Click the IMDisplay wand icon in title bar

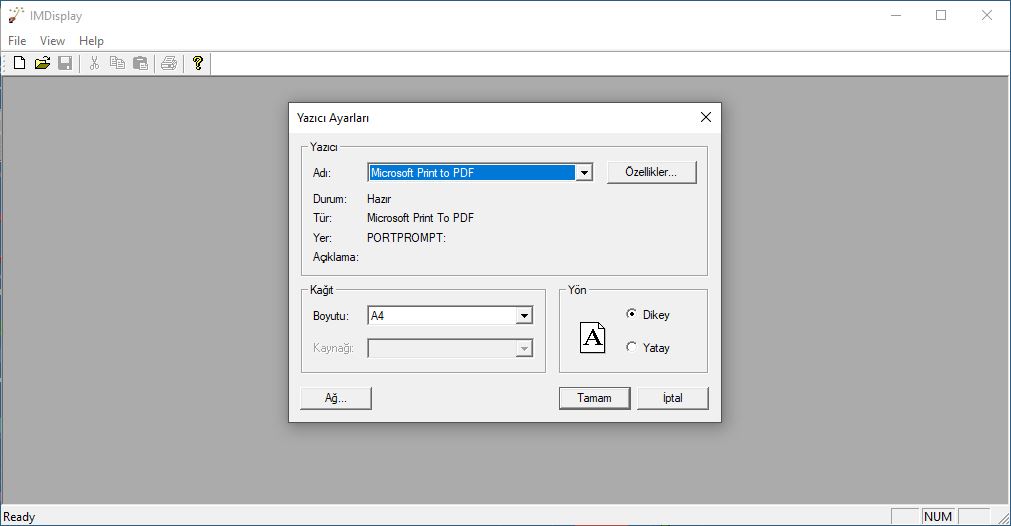[x=16, y=15]
